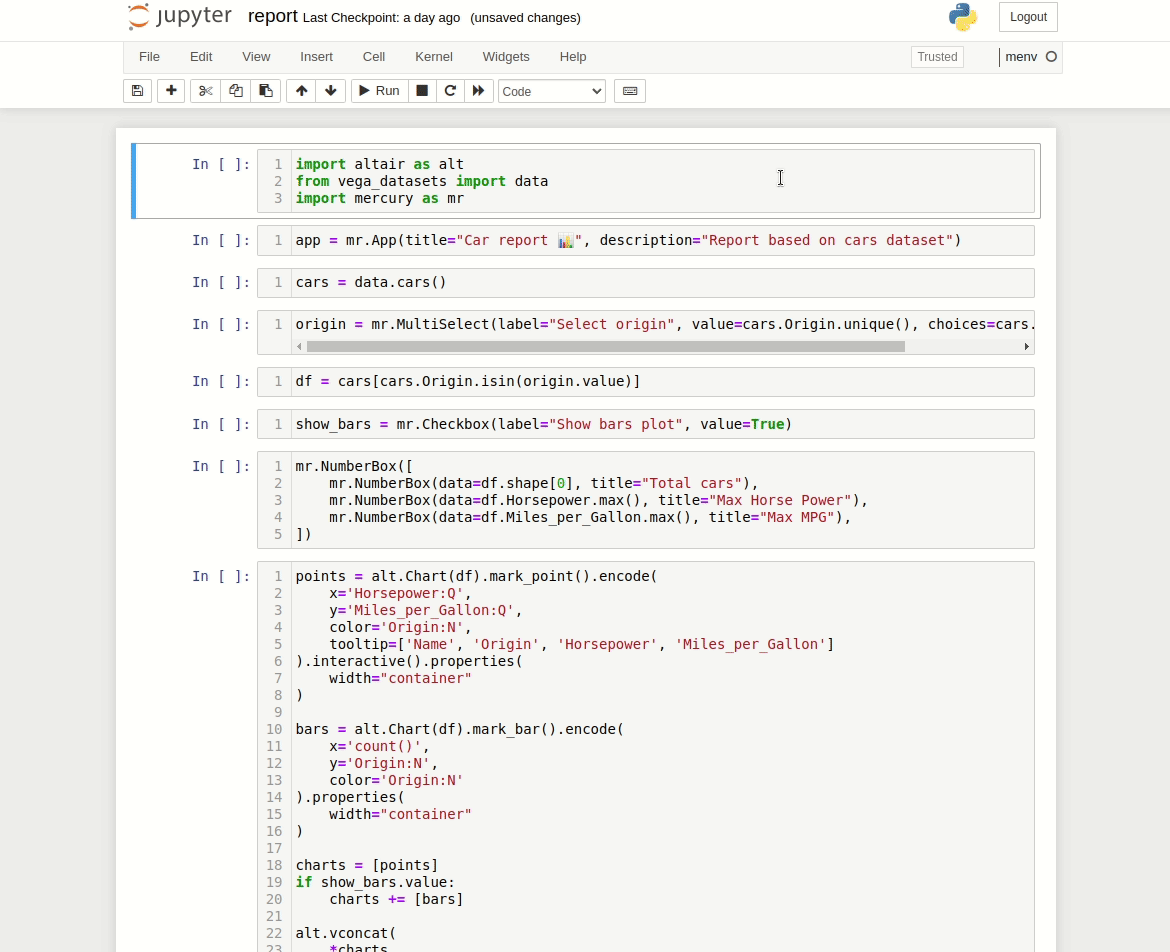
Task: Click the Logout button
Action: [1028, 17]
